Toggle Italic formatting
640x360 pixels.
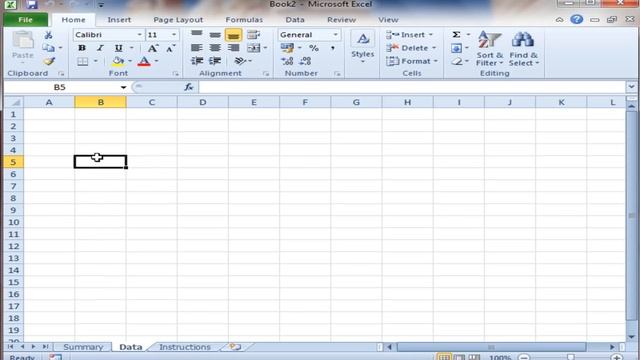(x=100, y=48)
